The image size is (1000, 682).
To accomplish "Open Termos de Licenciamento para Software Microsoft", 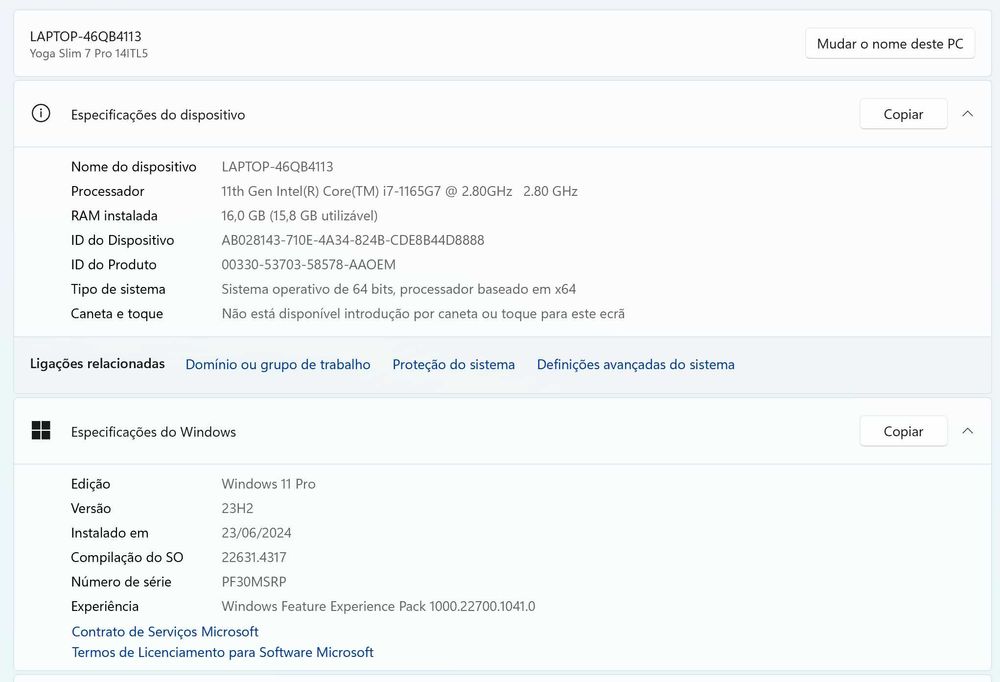I will point(222,652).
